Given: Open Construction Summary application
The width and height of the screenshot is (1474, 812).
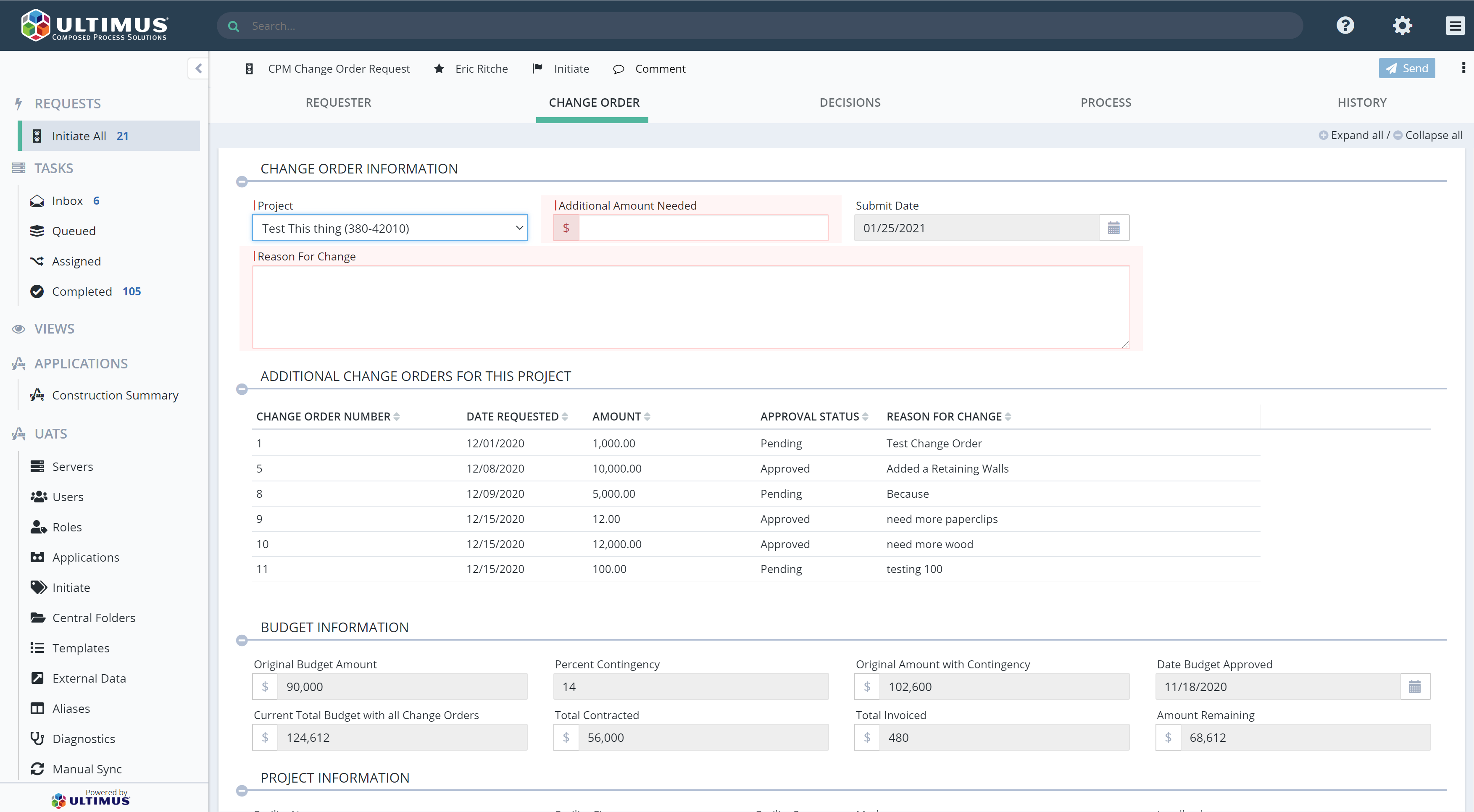Looking at the screenshot, I should pyautogui.click(x=115, y=395).
